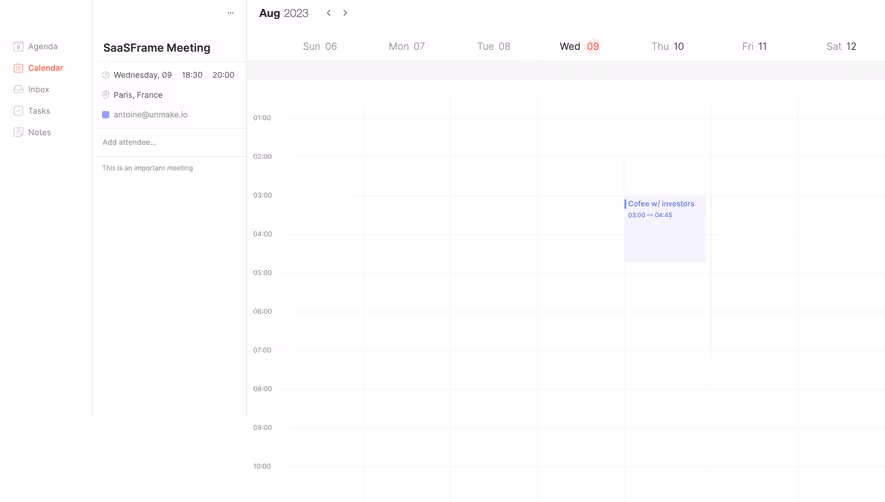This screenshot has width=885, height=502.
Task: Select attendee antoine@unmake.io
Action: coord(150,115)
